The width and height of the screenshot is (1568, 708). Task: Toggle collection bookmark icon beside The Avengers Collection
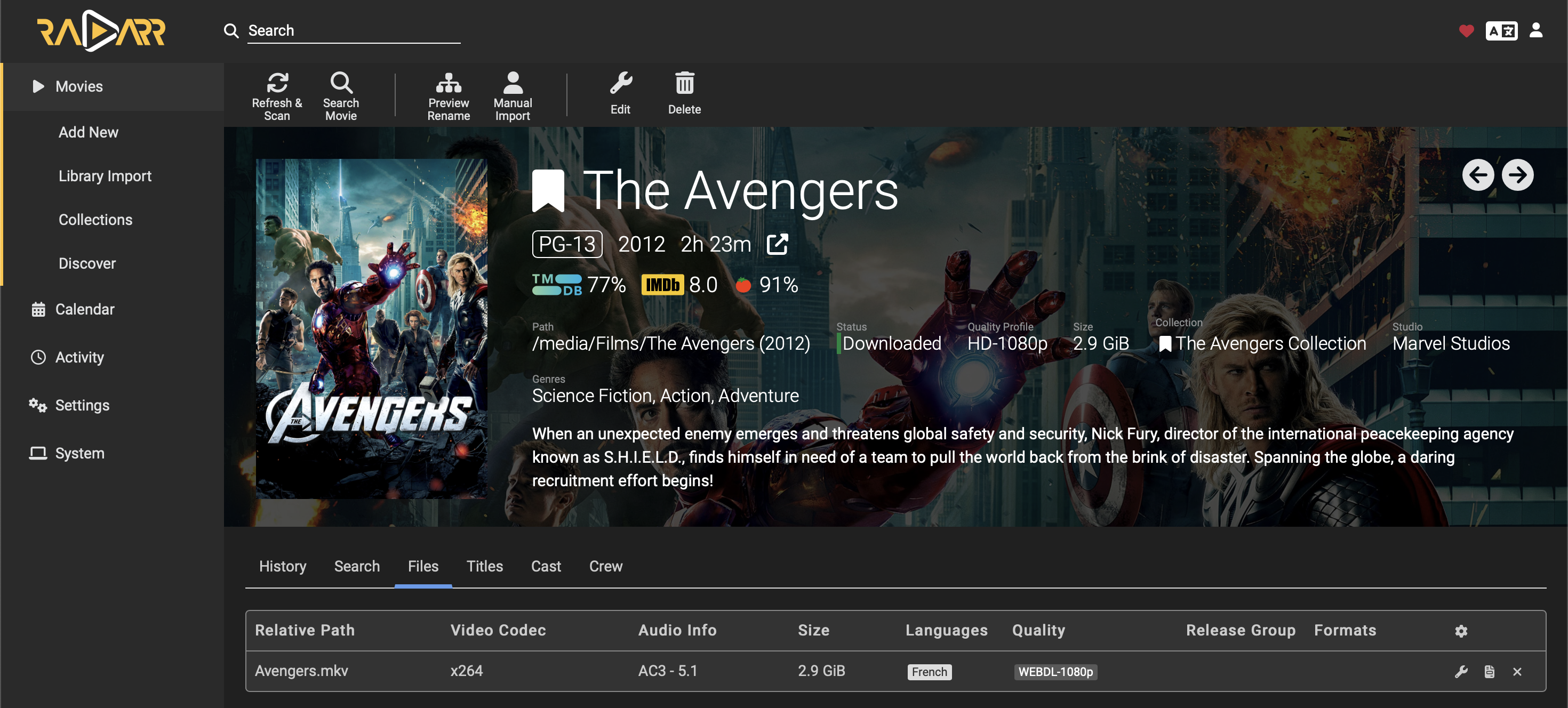(1164, 344)
